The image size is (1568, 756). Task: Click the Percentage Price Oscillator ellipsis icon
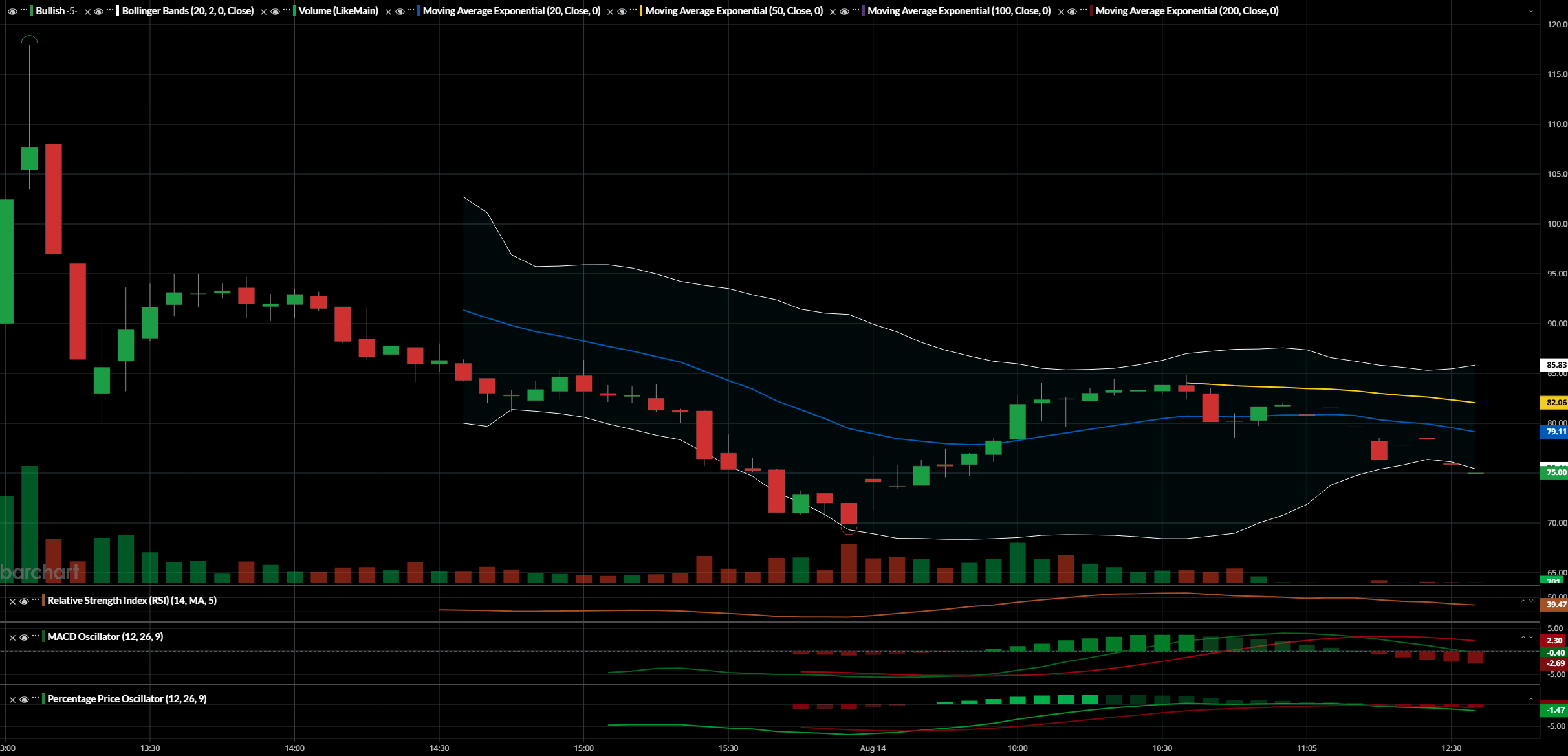35,698
